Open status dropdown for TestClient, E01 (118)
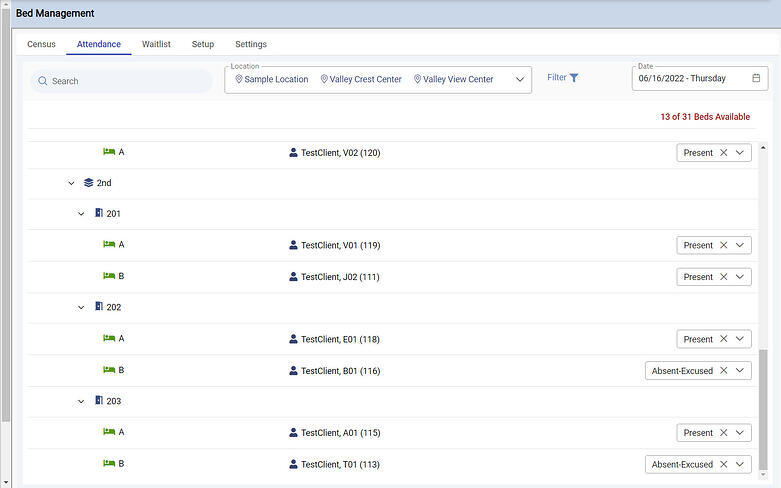 (740, 339)
